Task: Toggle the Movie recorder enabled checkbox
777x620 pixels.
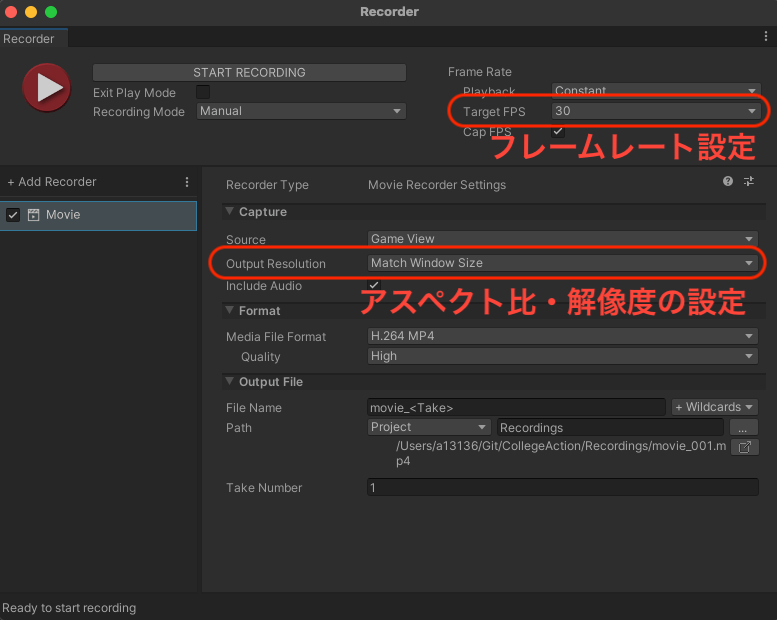Action: point(13,215)
